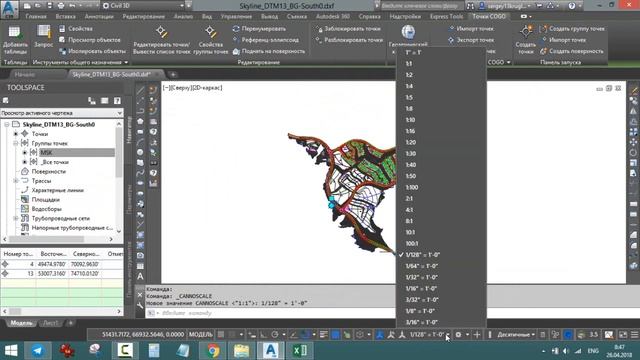Open the Запрос tool in the ribbon
This screenshot has height=360, width=640.
pyautogui.click(x=44, y=37)
